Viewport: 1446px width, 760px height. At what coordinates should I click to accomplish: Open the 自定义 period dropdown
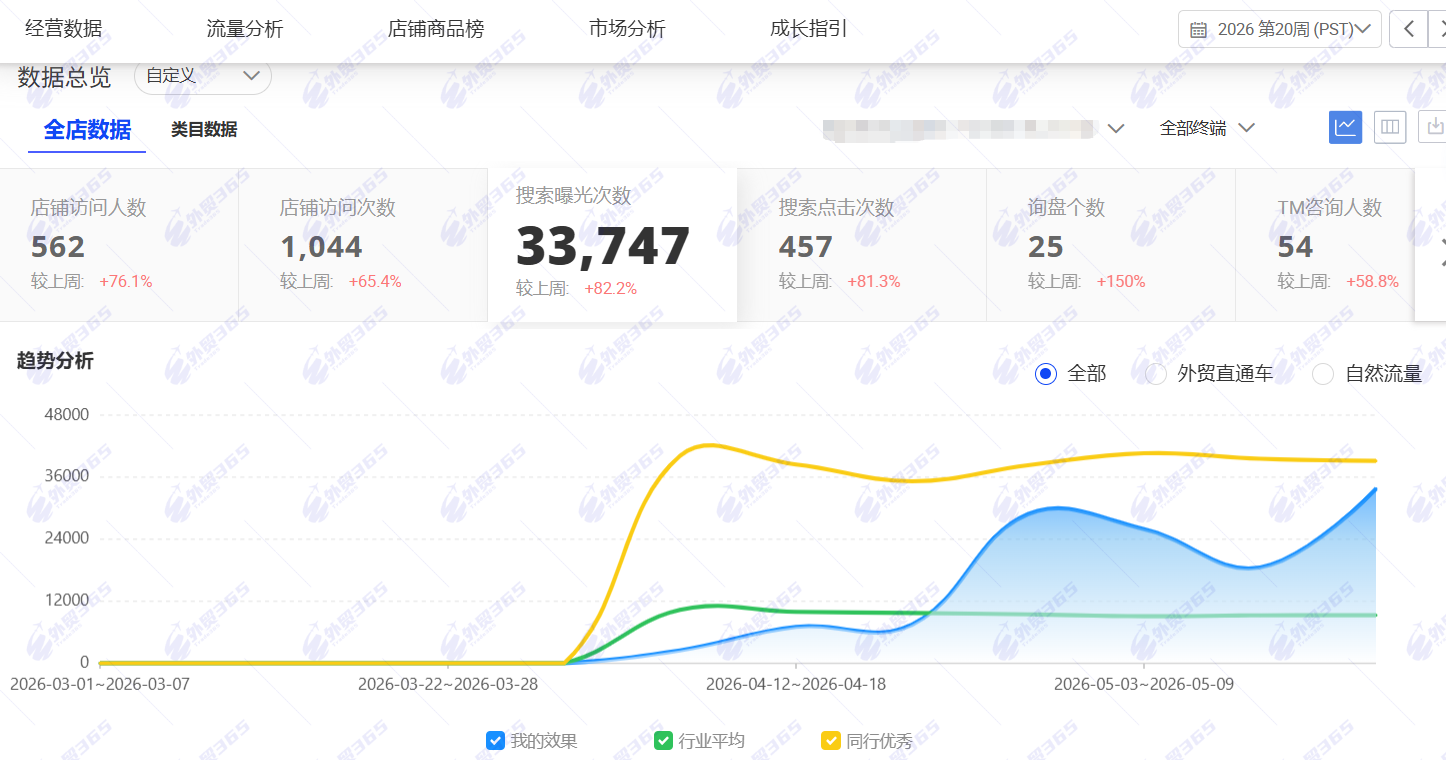203,76
